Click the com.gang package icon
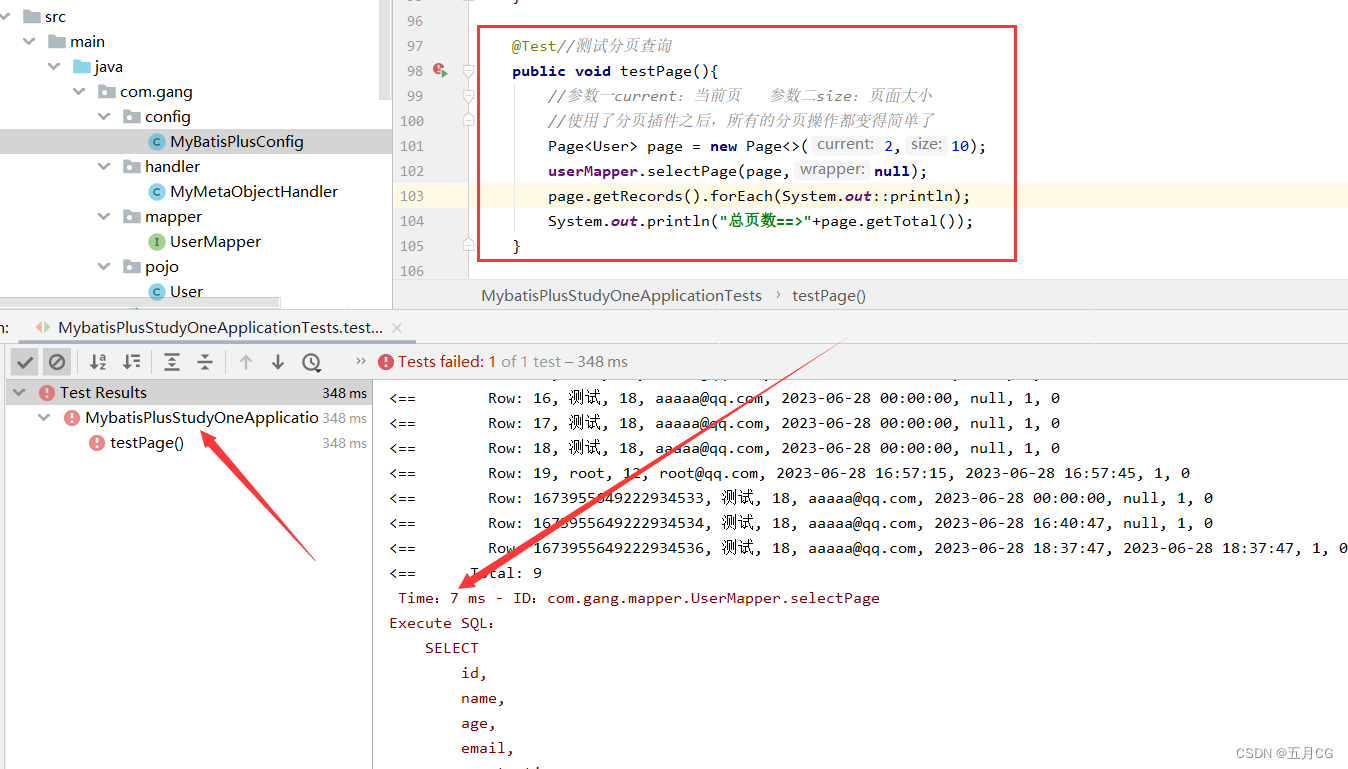Screen dimensions: 1348x769 click(x=107, y=92)
